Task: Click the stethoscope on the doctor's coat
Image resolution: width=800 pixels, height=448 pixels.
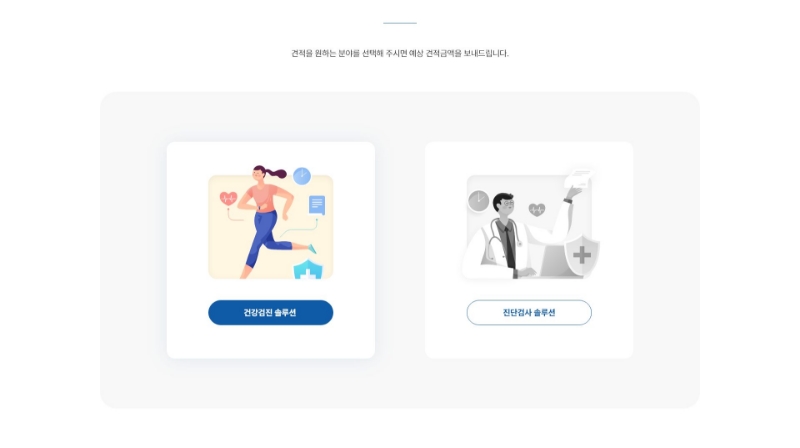Action: [503, 236]
